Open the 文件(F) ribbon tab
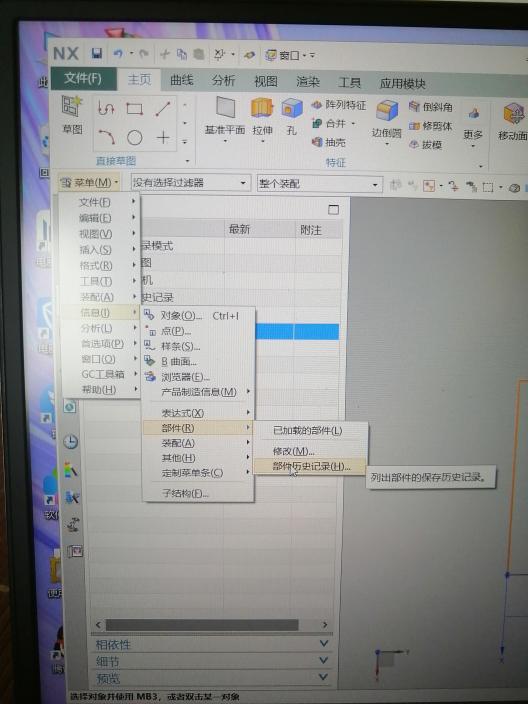Screen dimensions: 528x704 click(x=83, y=79)
